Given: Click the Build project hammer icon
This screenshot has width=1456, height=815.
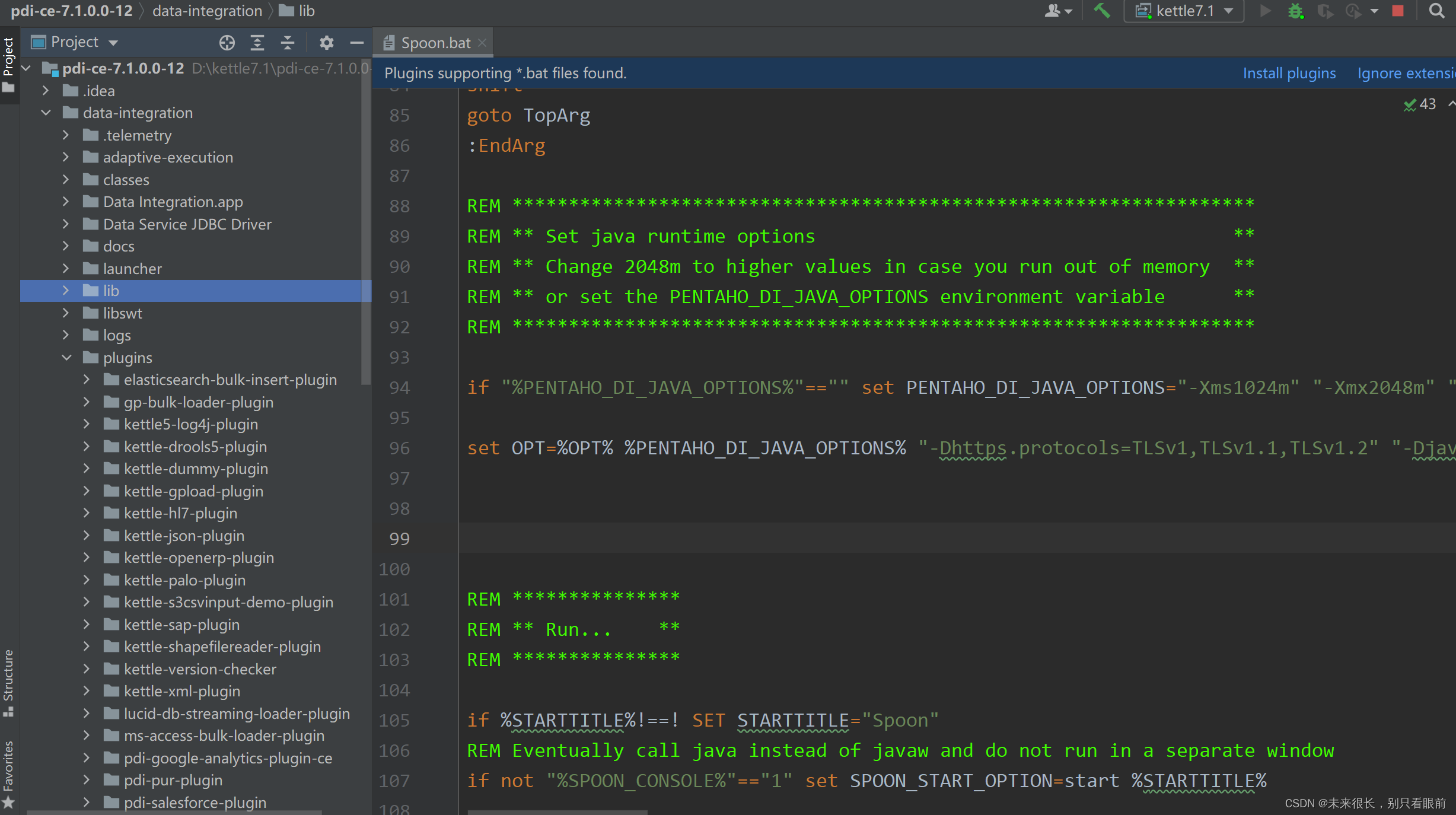Looking at the screenshot, I should pos(1101,11).
